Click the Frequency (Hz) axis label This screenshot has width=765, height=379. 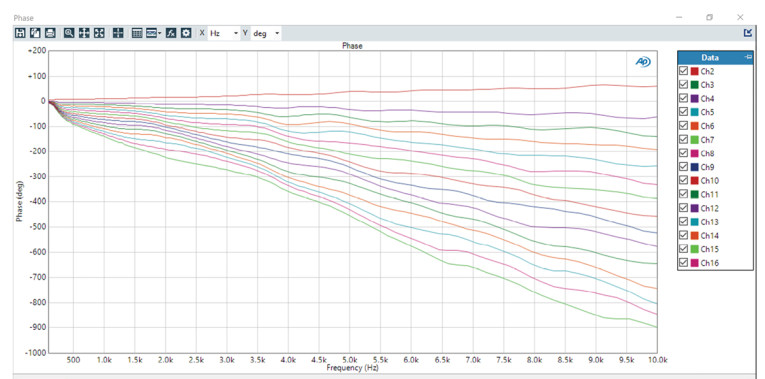tap(352, 367)
